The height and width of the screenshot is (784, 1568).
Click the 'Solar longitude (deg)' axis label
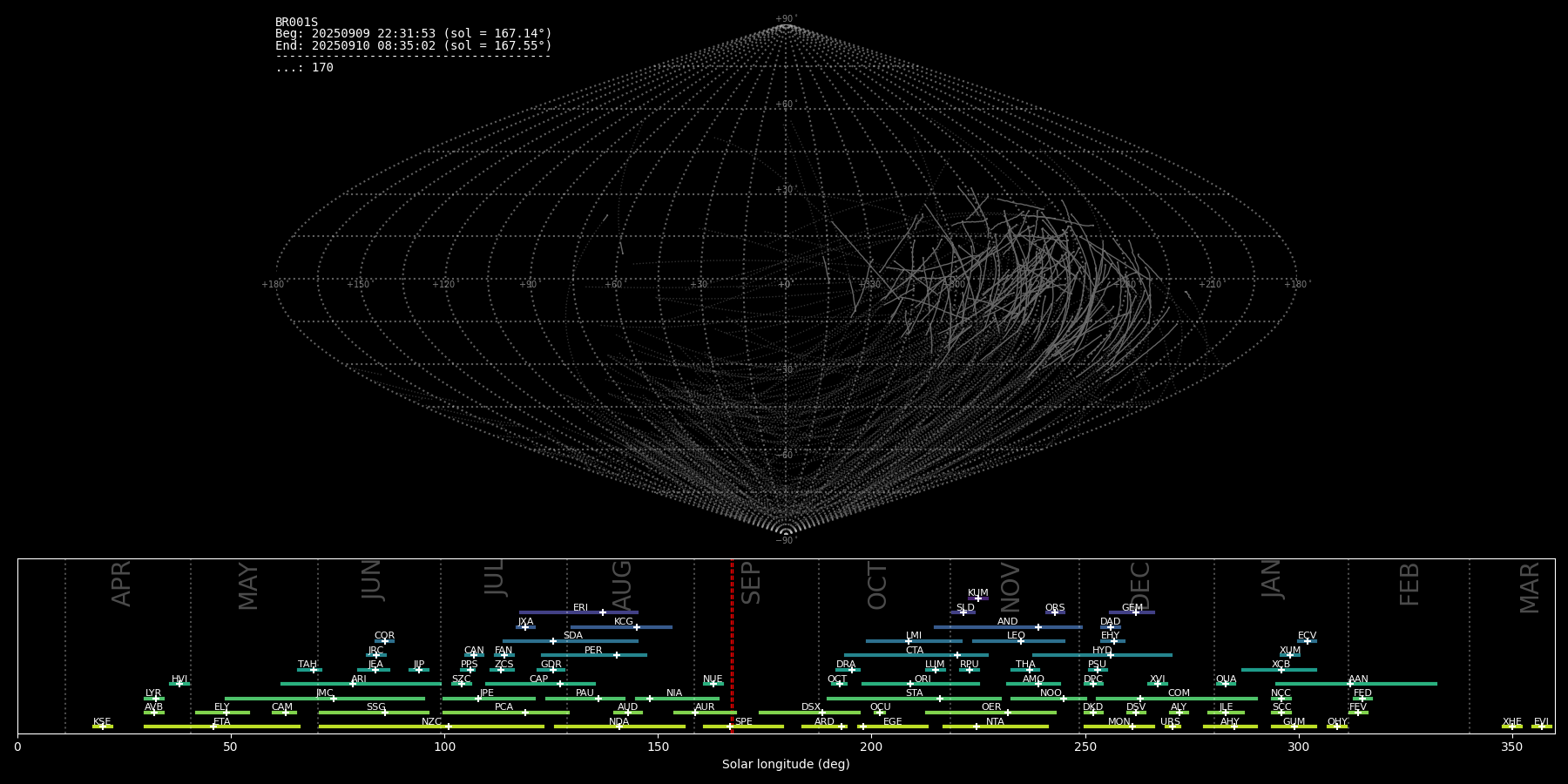click(x=786, y=764)
